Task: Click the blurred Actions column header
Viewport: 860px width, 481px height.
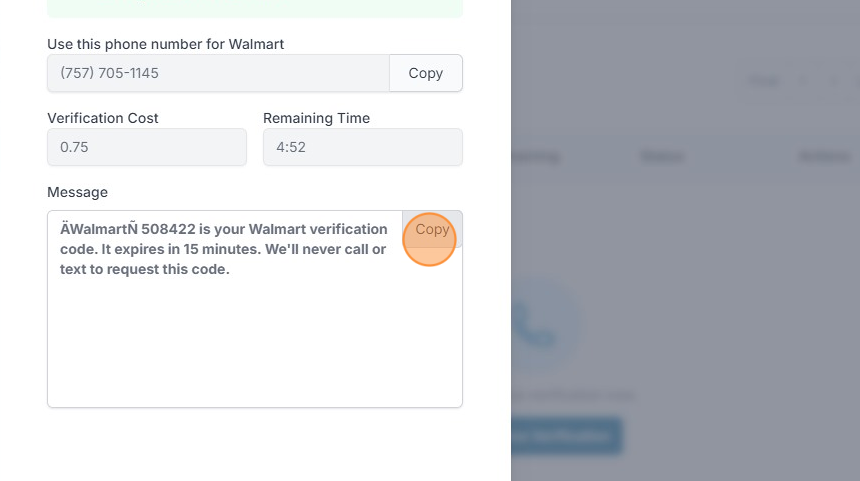Action: [x=824, y=156]
